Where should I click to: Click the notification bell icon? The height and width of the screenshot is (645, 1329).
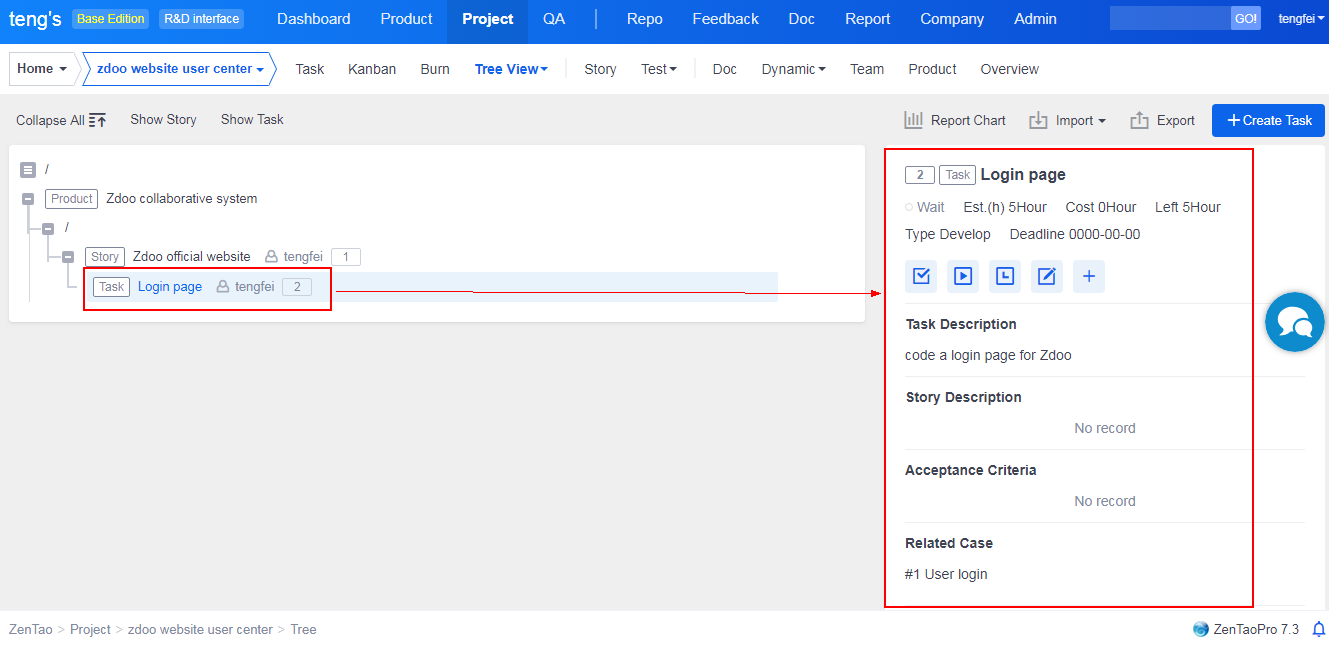[1318, 629]
